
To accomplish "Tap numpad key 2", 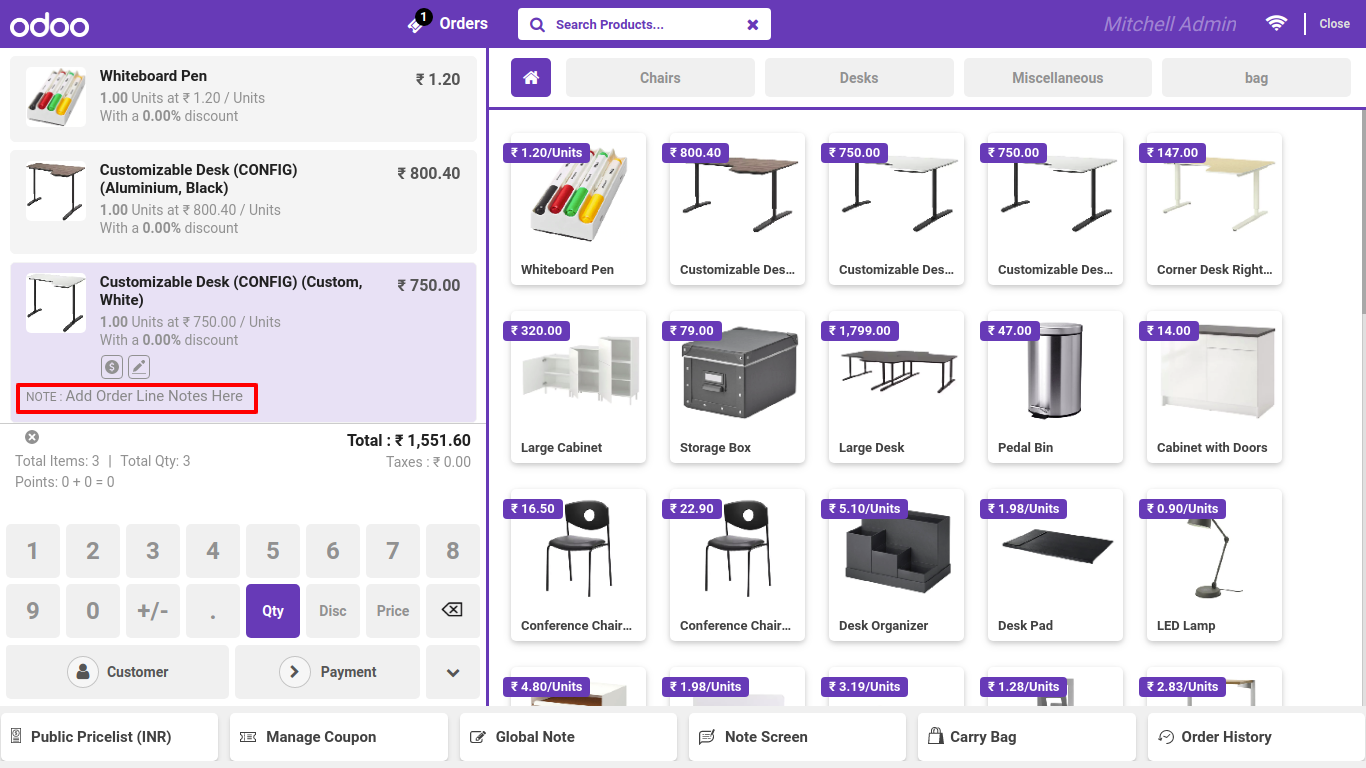I will tap(93, 551).
